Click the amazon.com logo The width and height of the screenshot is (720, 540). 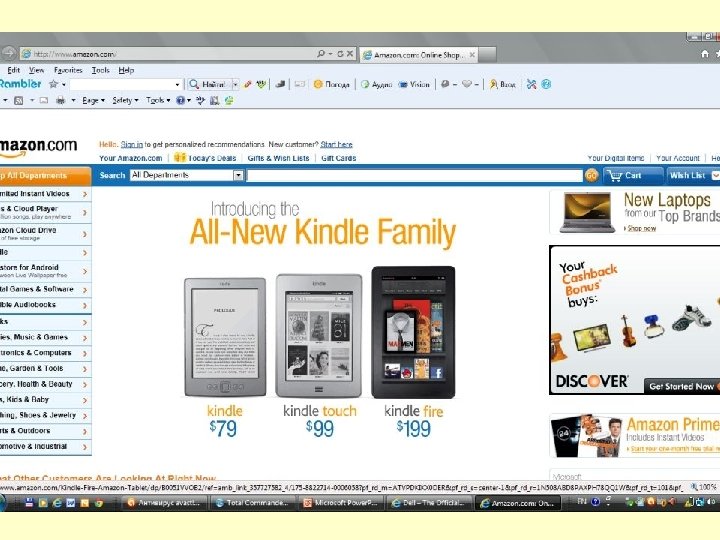[38, 147]
